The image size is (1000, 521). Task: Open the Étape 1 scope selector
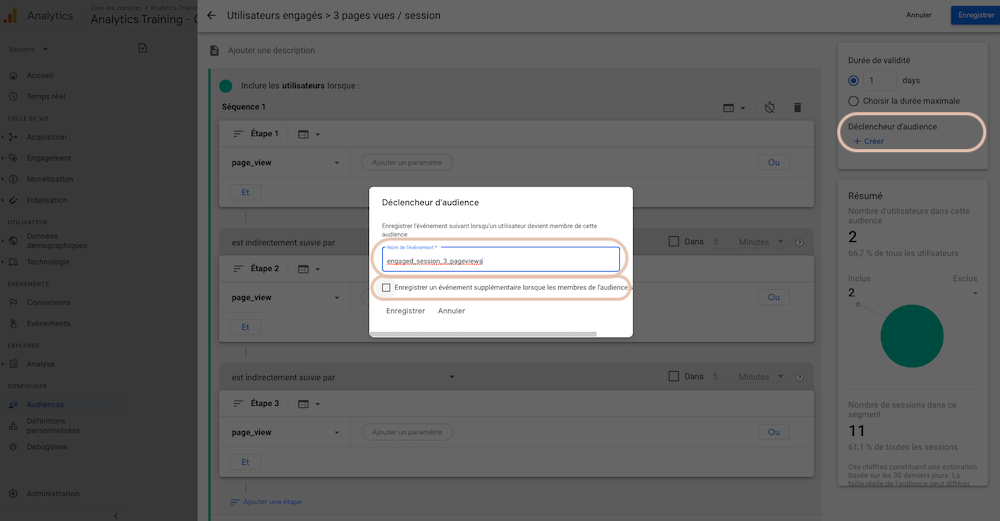pos(309,134)
